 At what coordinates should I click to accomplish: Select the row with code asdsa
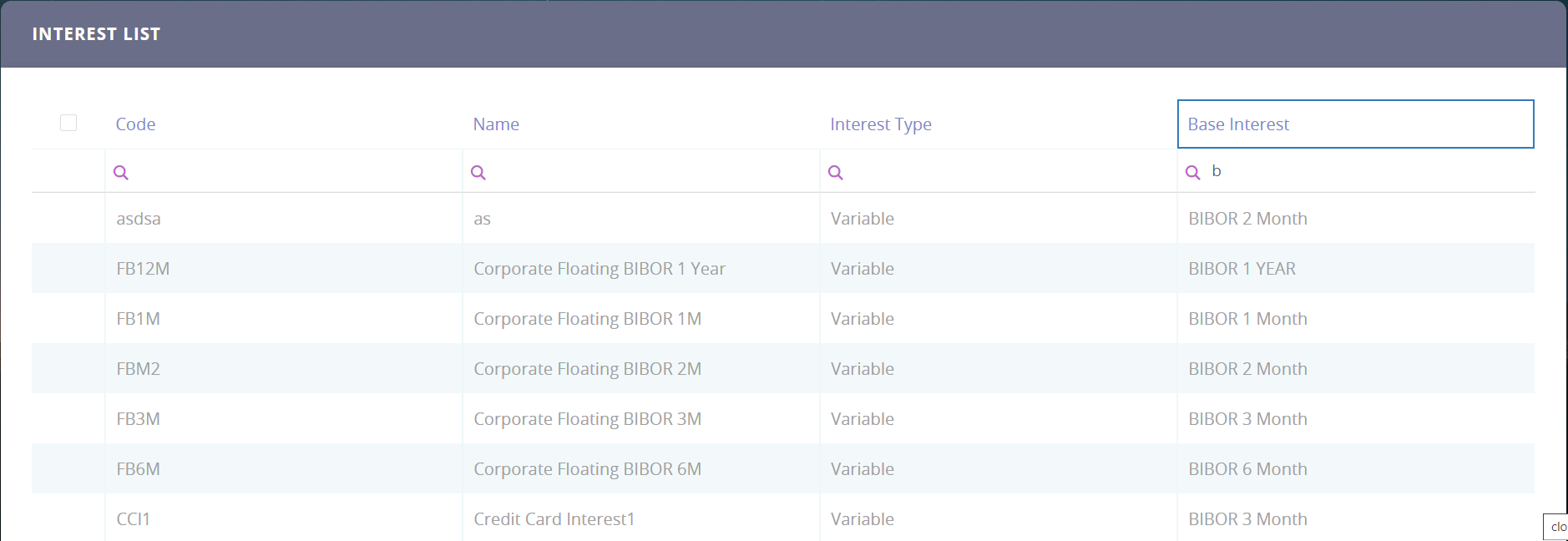pyautogui.click(x=139, y=219)
